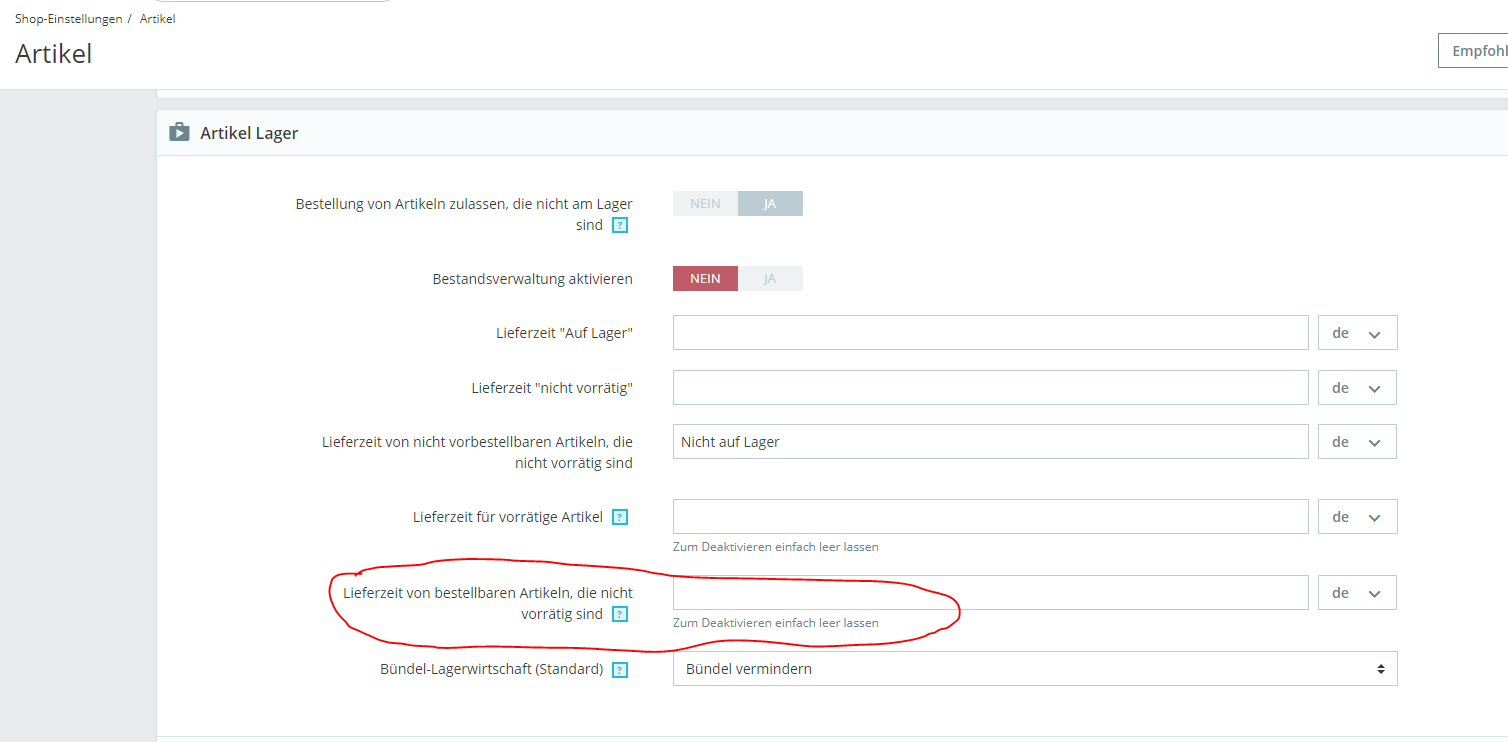Click hint text under Lieferzeit von bestellbaren Artikeln field
Viewport: 1508px width, 742px height.
776,623
